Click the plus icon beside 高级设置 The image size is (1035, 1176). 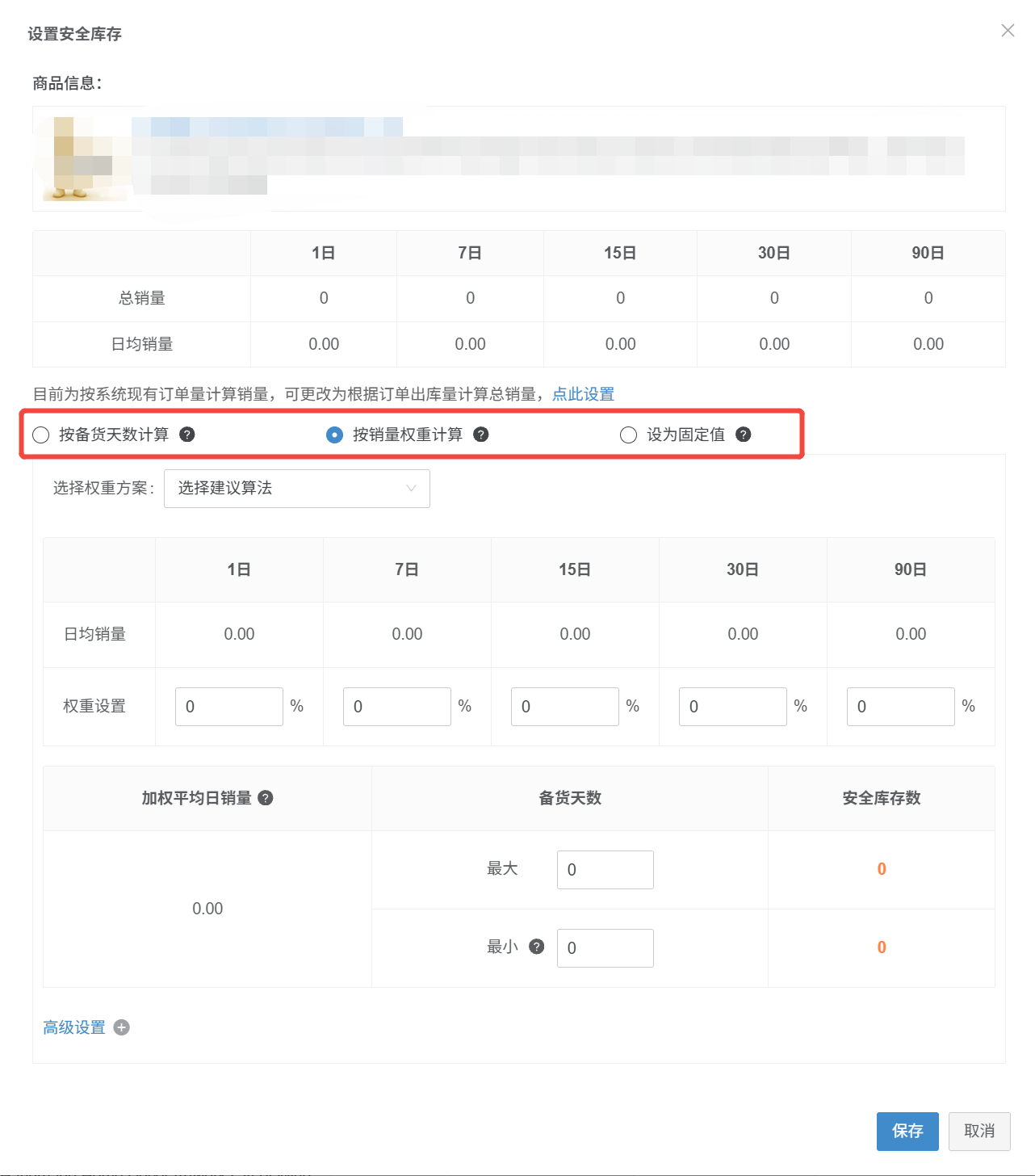(x=122, y=1027)
